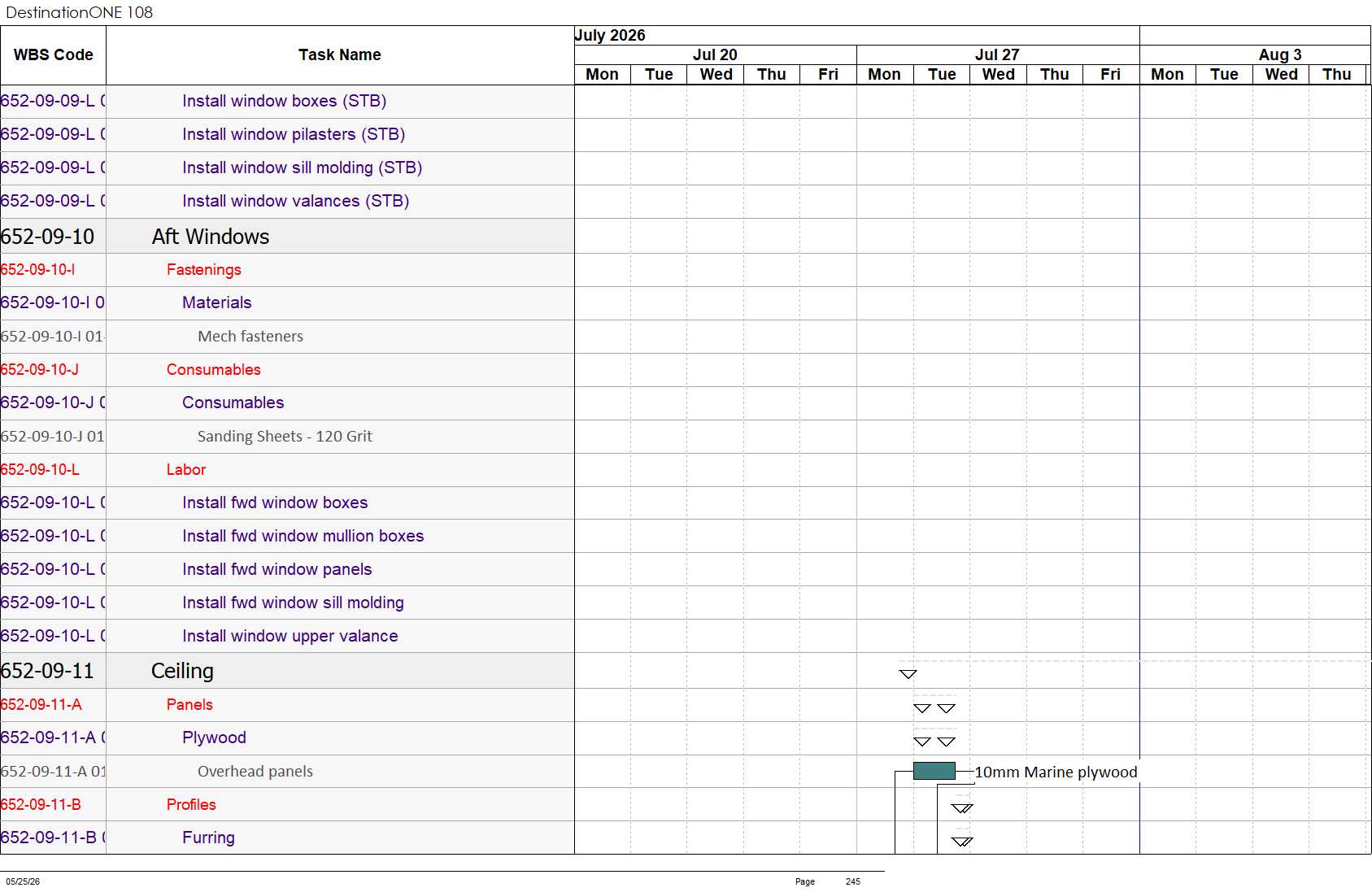Click WBS code 652-09-10-L in red
The width and height of the screenshot is (1372, 892).
(40, 469)
